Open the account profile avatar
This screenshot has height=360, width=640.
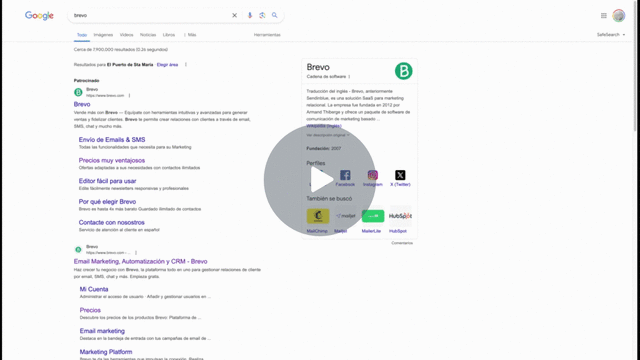click(x=618, y=16)
